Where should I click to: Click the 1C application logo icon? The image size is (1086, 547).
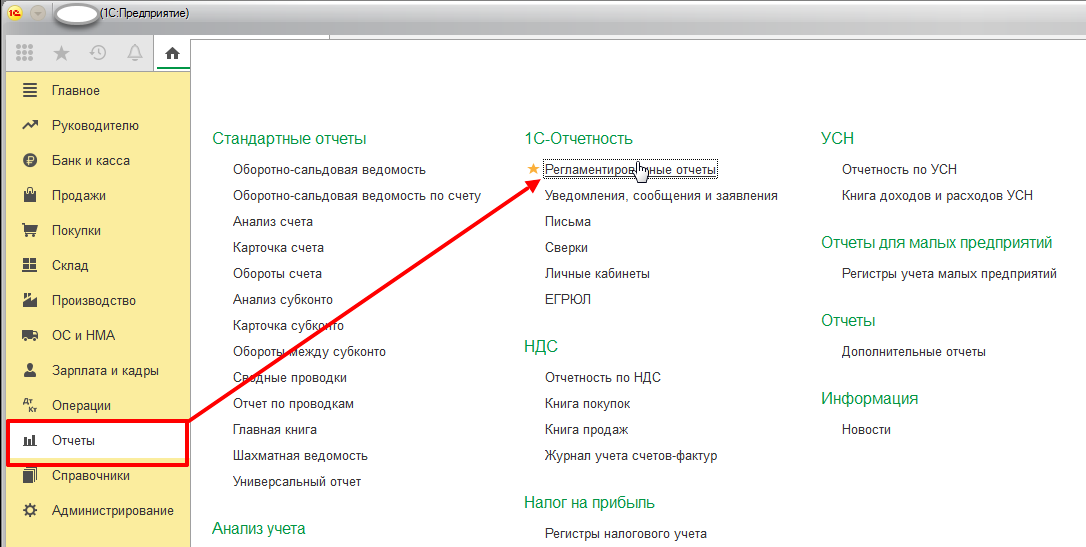(15, 13)
